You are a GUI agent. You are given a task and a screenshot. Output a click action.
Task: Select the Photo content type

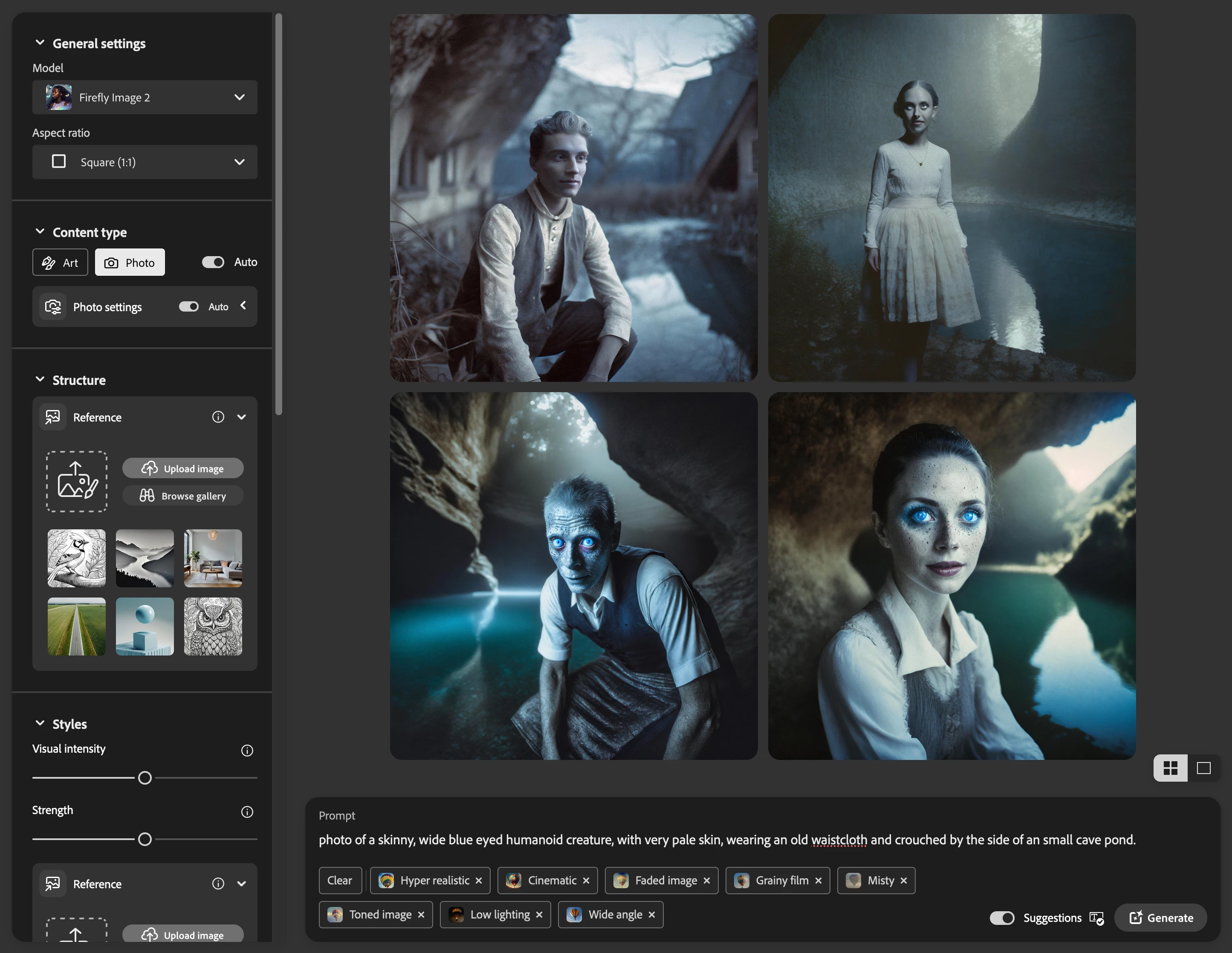(x=130, y=263)
